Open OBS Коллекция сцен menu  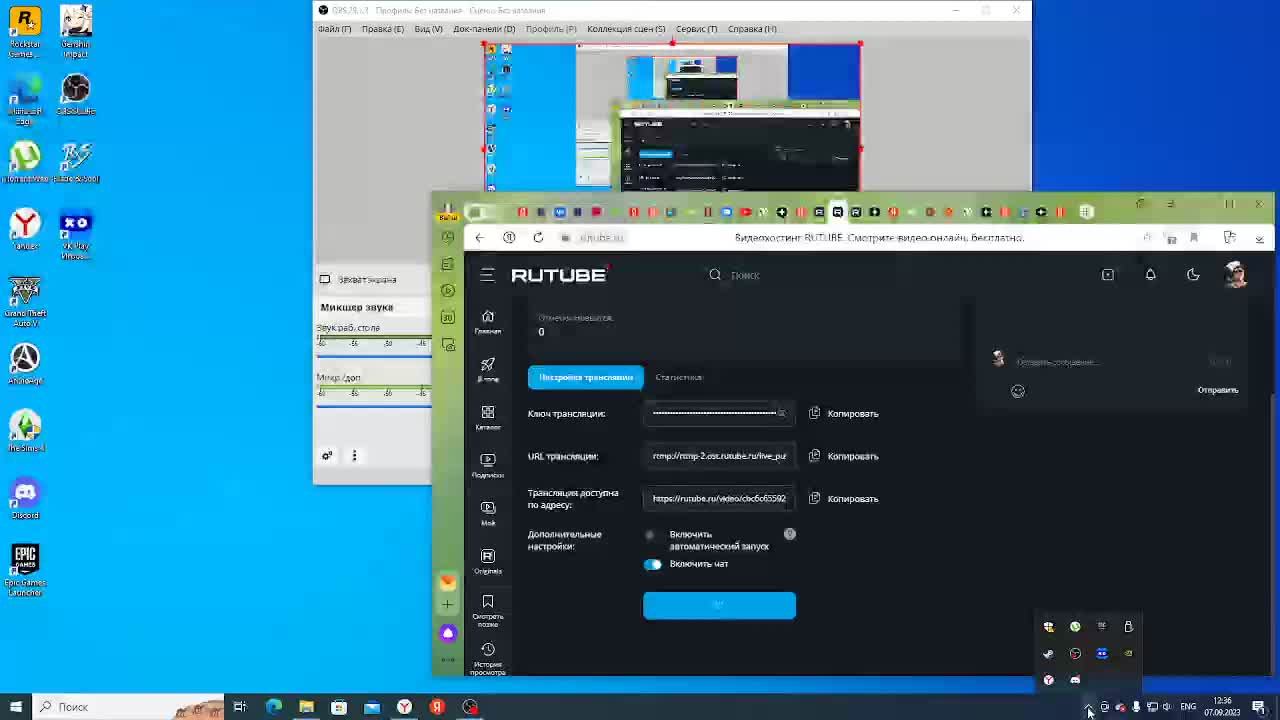(x=626, y=29)
